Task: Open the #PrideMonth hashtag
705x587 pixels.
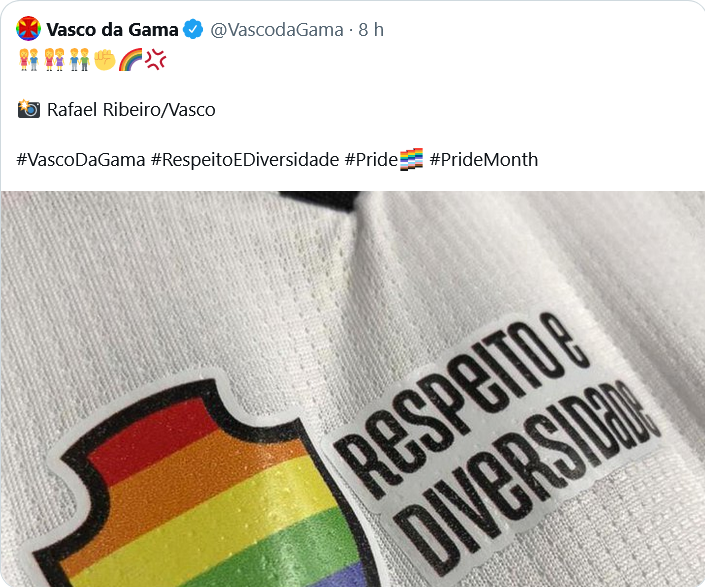Action: coord(484,160)
